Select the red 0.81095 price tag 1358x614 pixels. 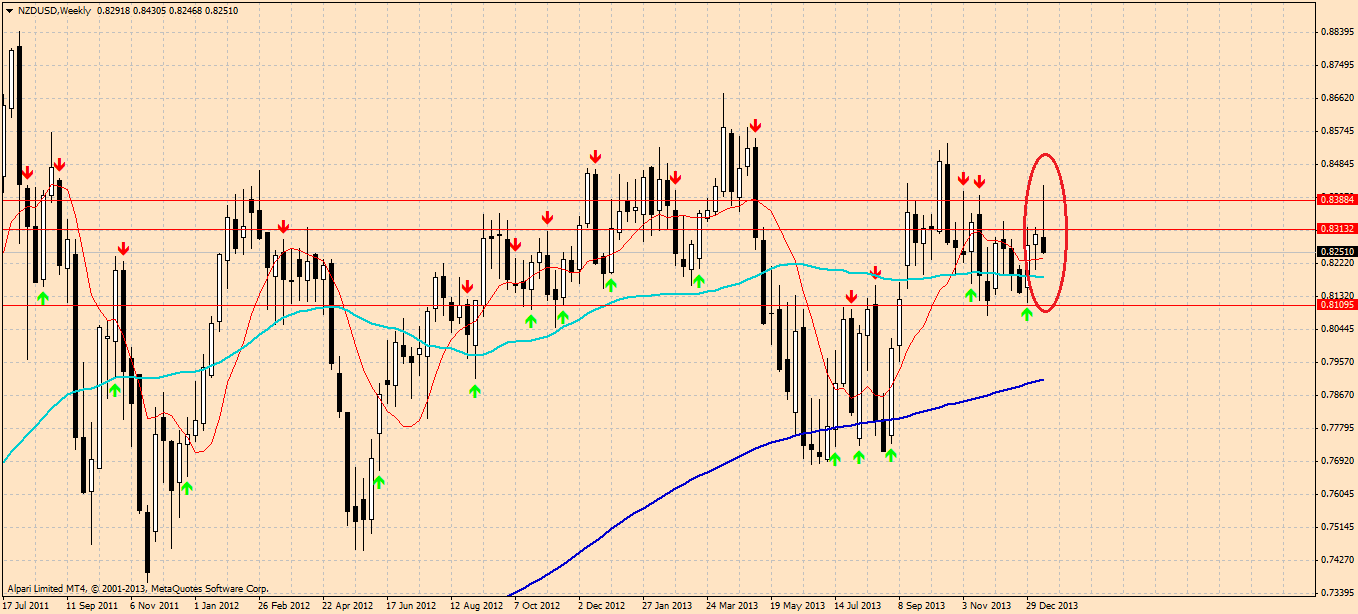pyautogui.click(x=1335, y=304)
